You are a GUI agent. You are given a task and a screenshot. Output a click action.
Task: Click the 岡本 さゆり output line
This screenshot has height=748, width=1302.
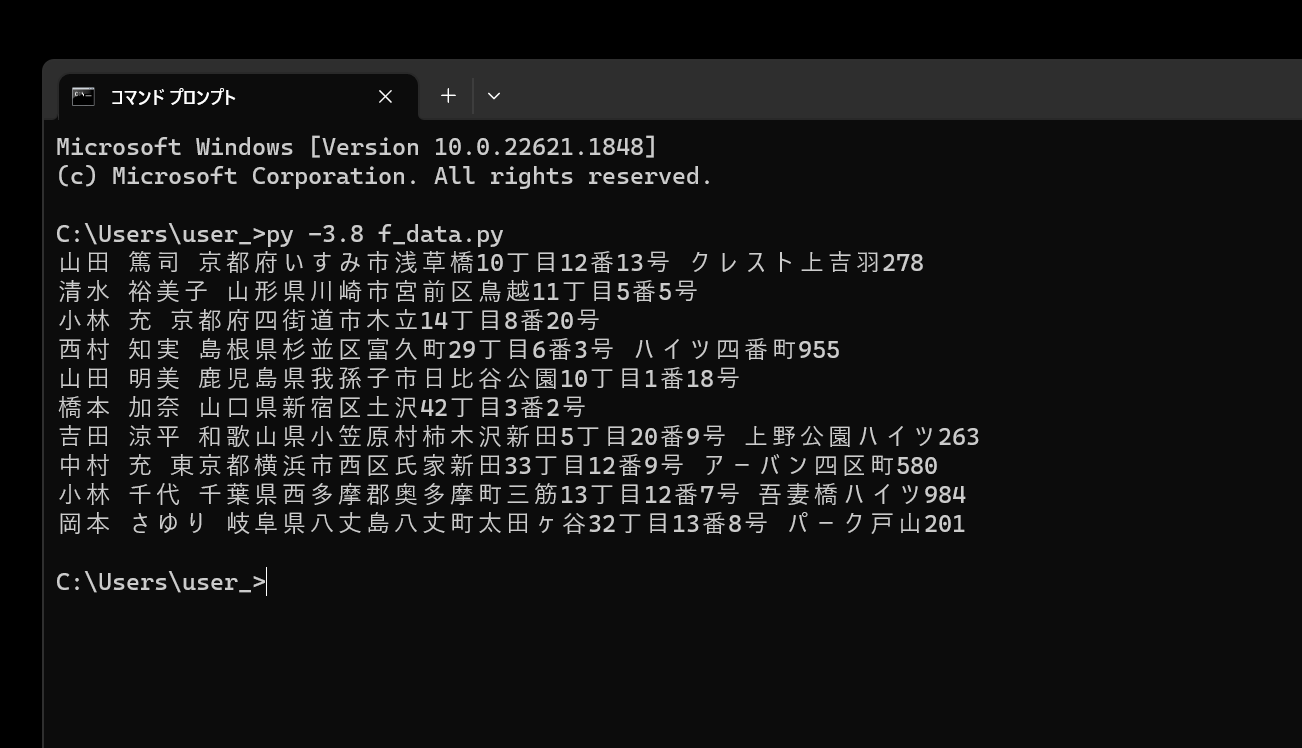[511, 524]
